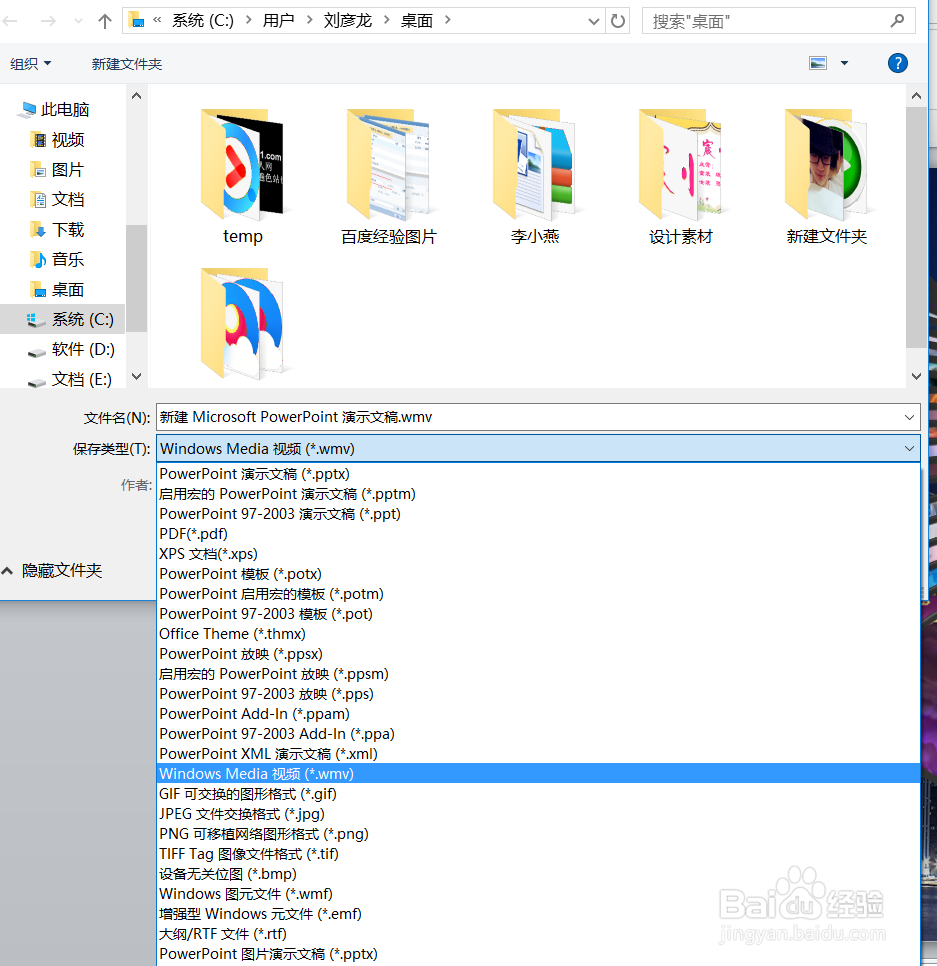
Task: Choose TIFF Tag 图像文件格式 (*.tif)
Action: tap(538, 854)
